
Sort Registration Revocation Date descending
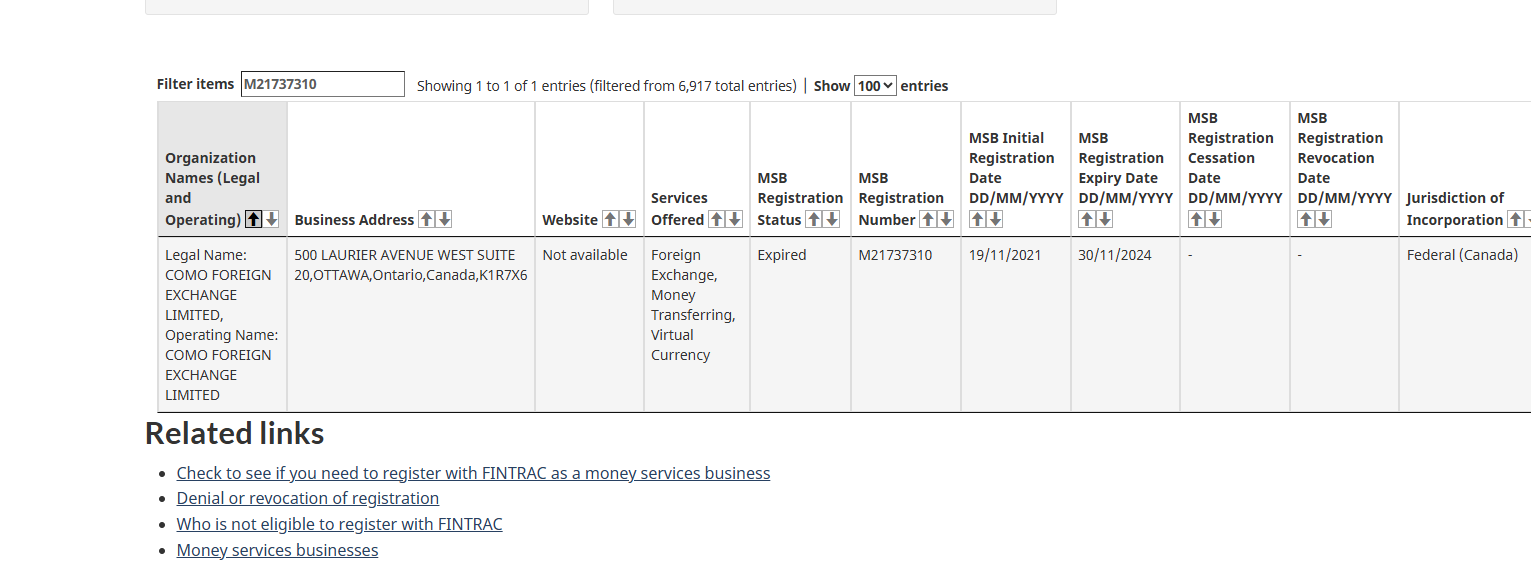pos(1324,219)
